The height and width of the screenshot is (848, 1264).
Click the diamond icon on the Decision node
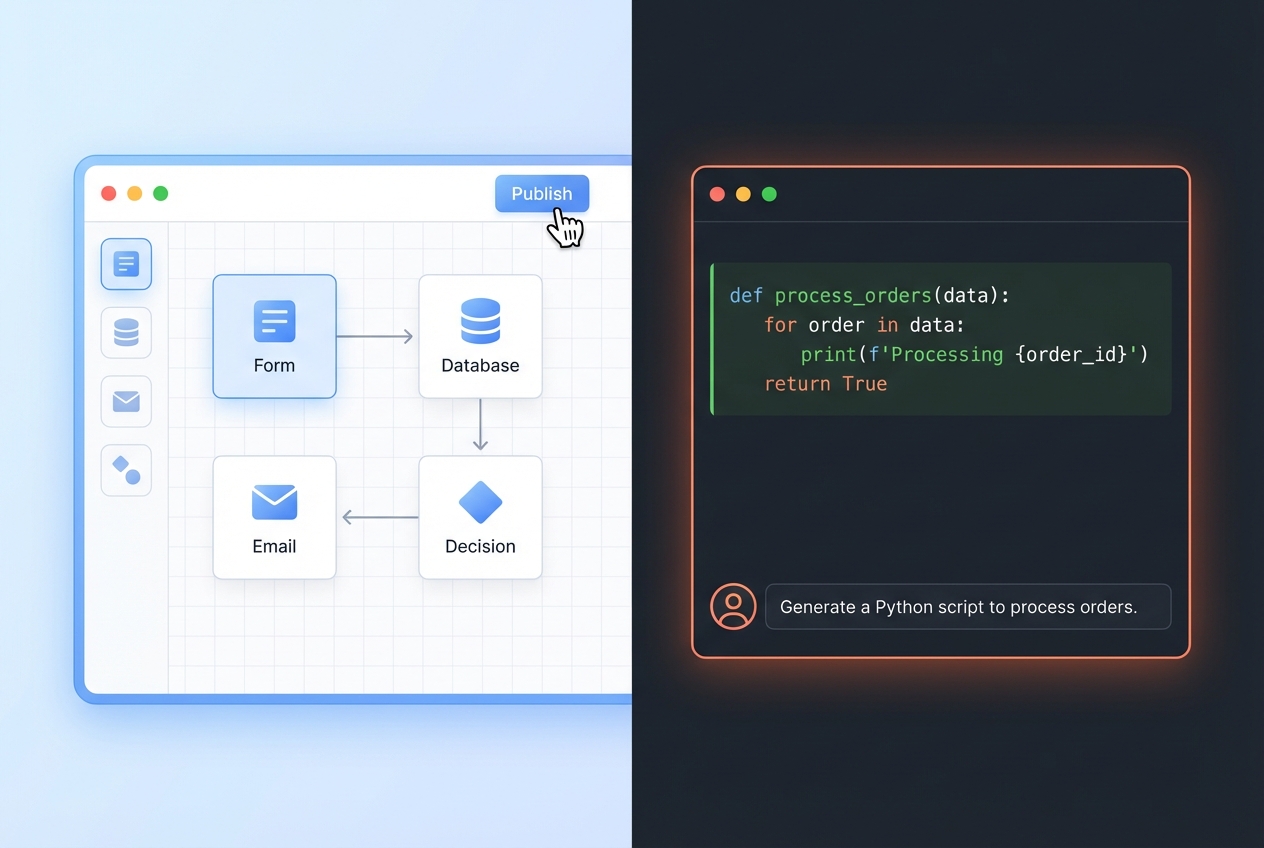click(x=480, y=500)
